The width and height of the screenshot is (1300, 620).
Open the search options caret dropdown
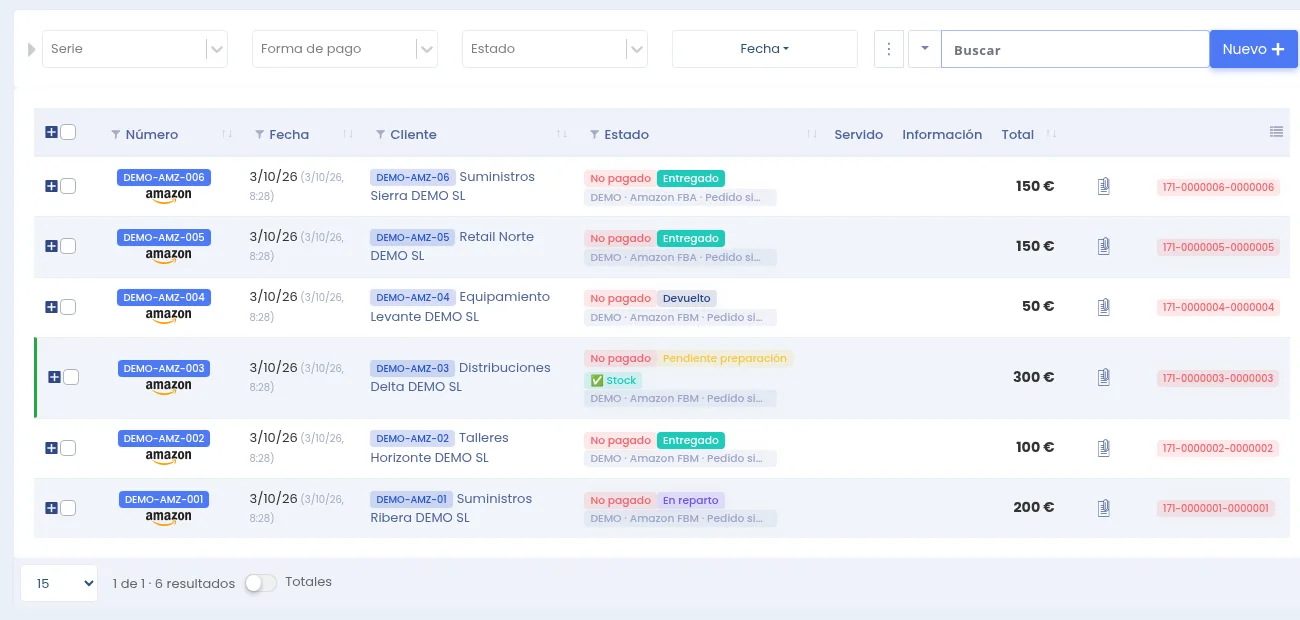(924, 49)
